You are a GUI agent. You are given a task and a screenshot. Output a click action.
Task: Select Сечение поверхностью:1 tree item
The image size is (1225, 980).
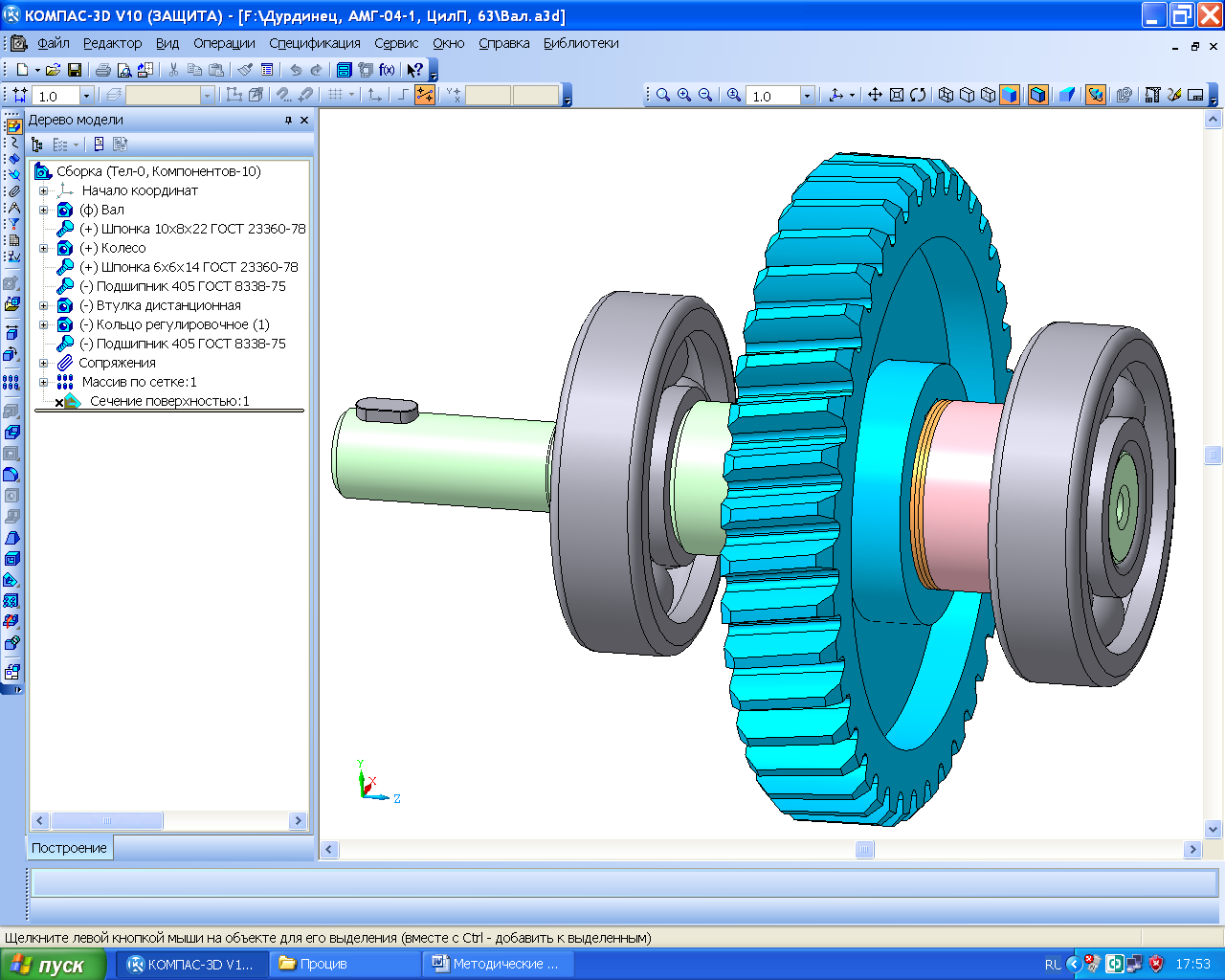coord(169,401)
